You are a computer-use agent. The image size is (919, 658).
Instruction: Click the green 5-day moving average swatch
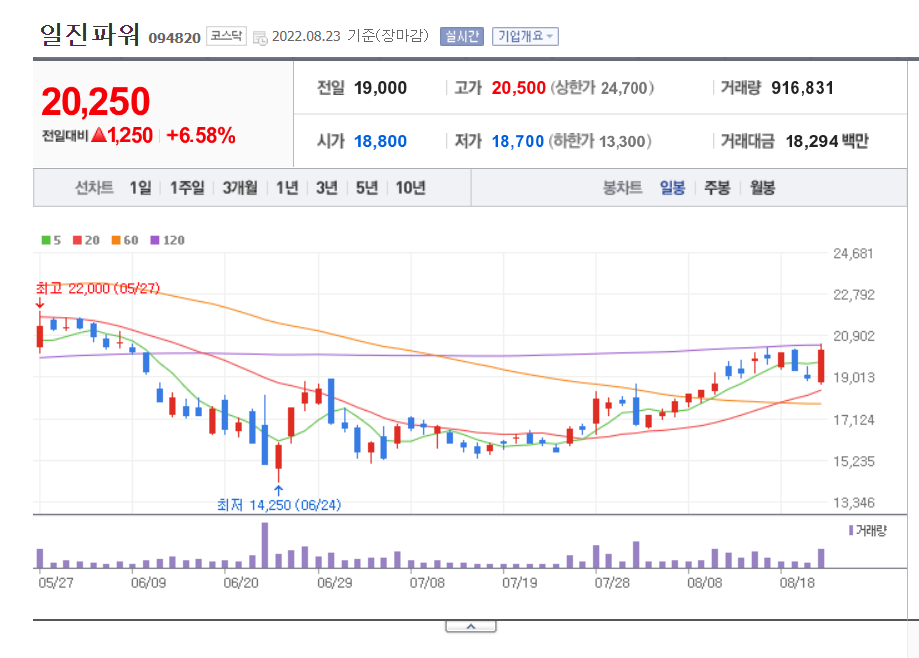(46, 240)
